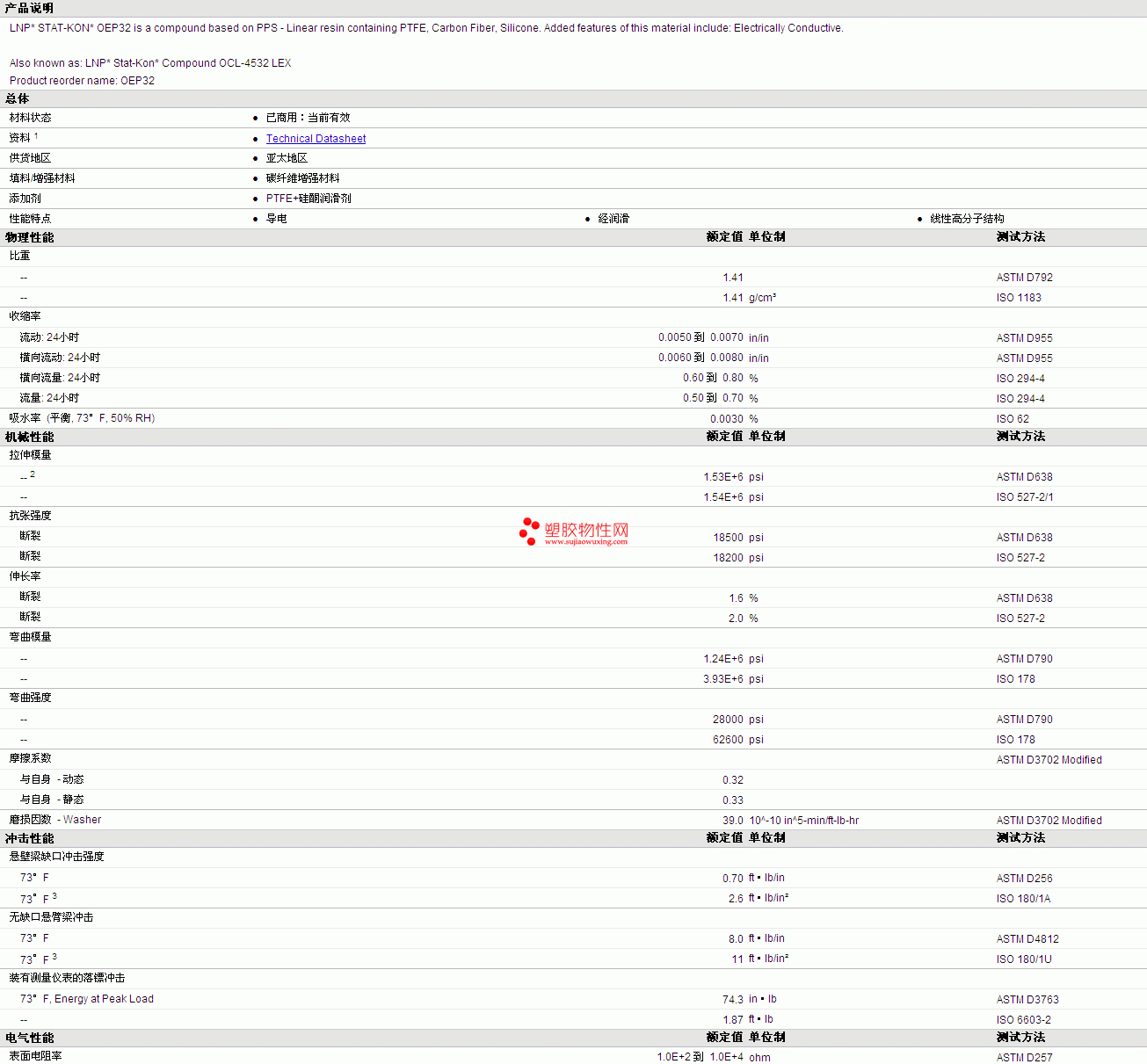Click the '73°F, Energy at Peak Load' label

click(87, 999)
